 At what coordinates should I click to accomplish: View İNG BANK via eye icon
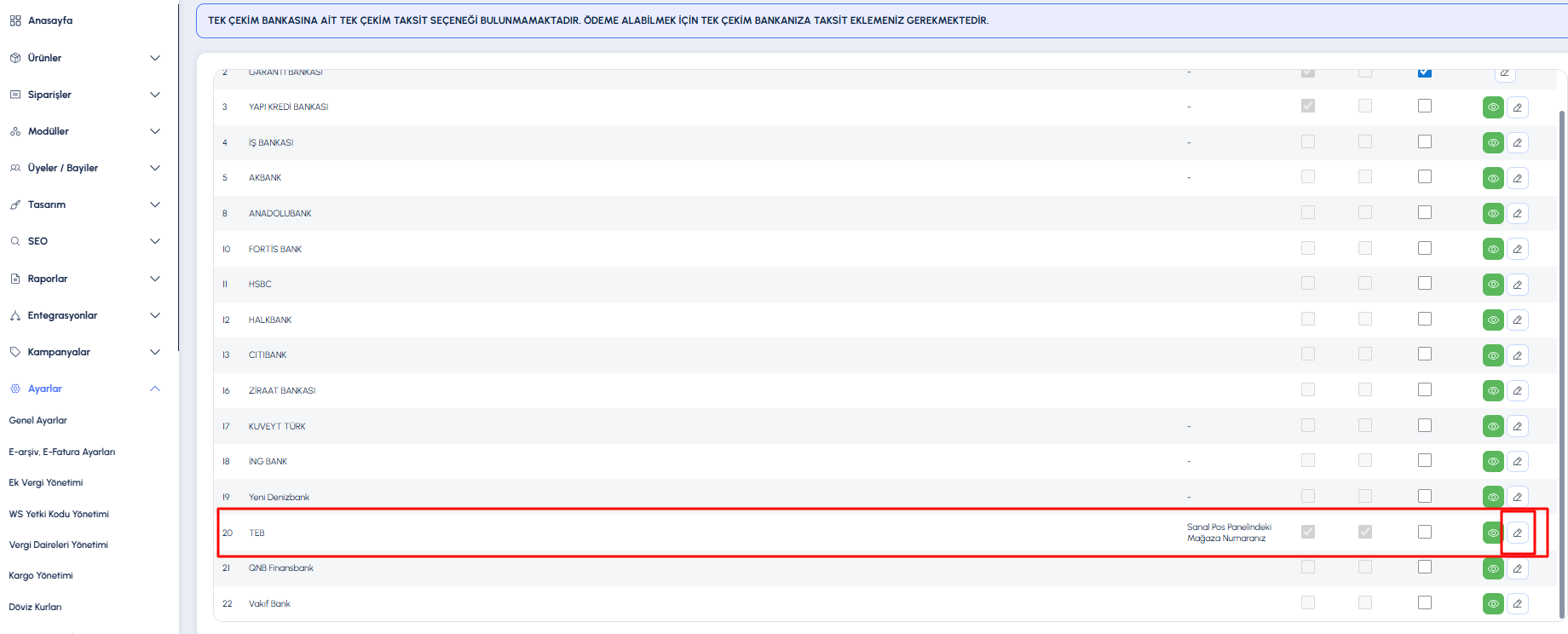1493,462
